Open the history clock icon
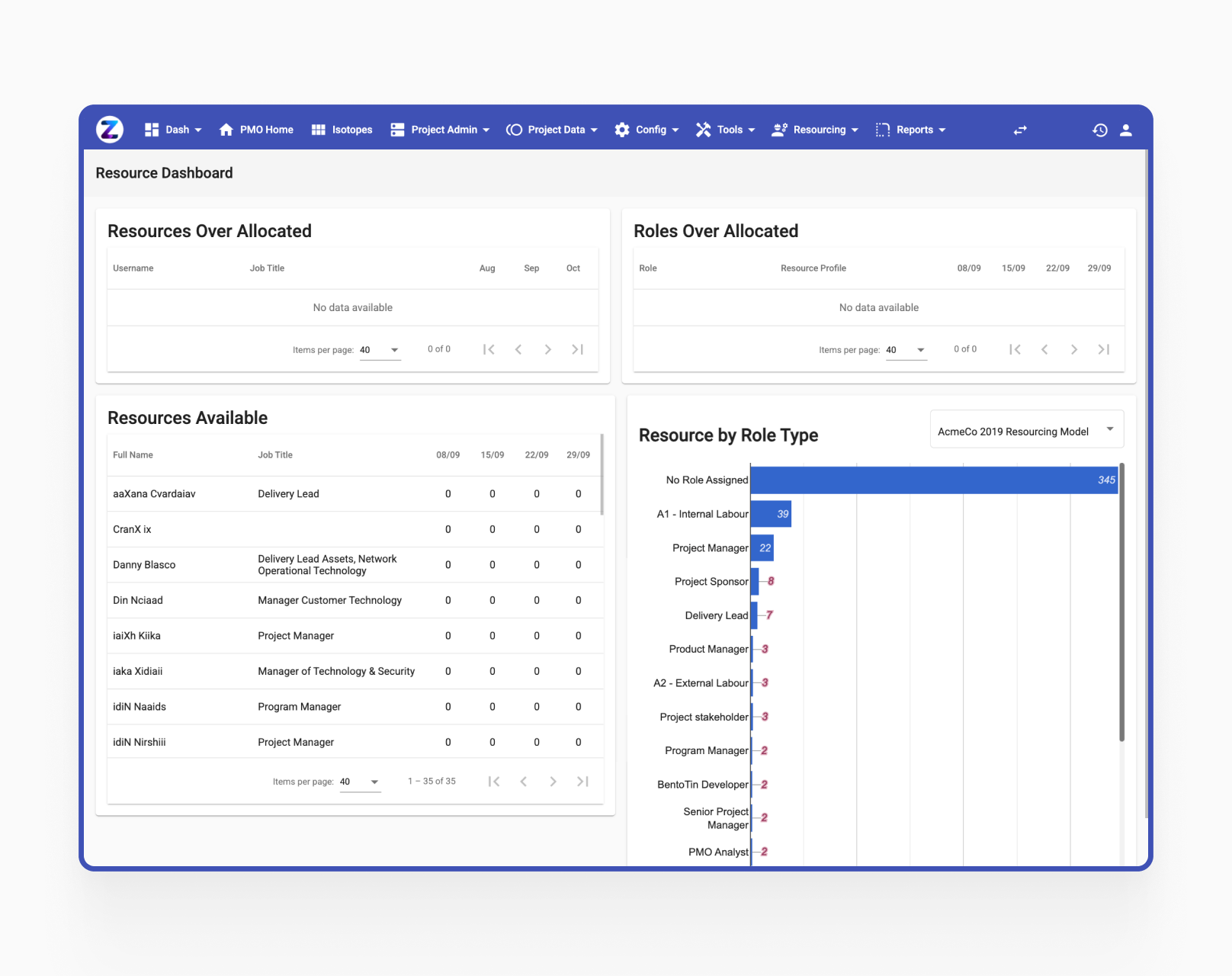The width and height of the screenshot is (1232, 976). pos(1099,130)
